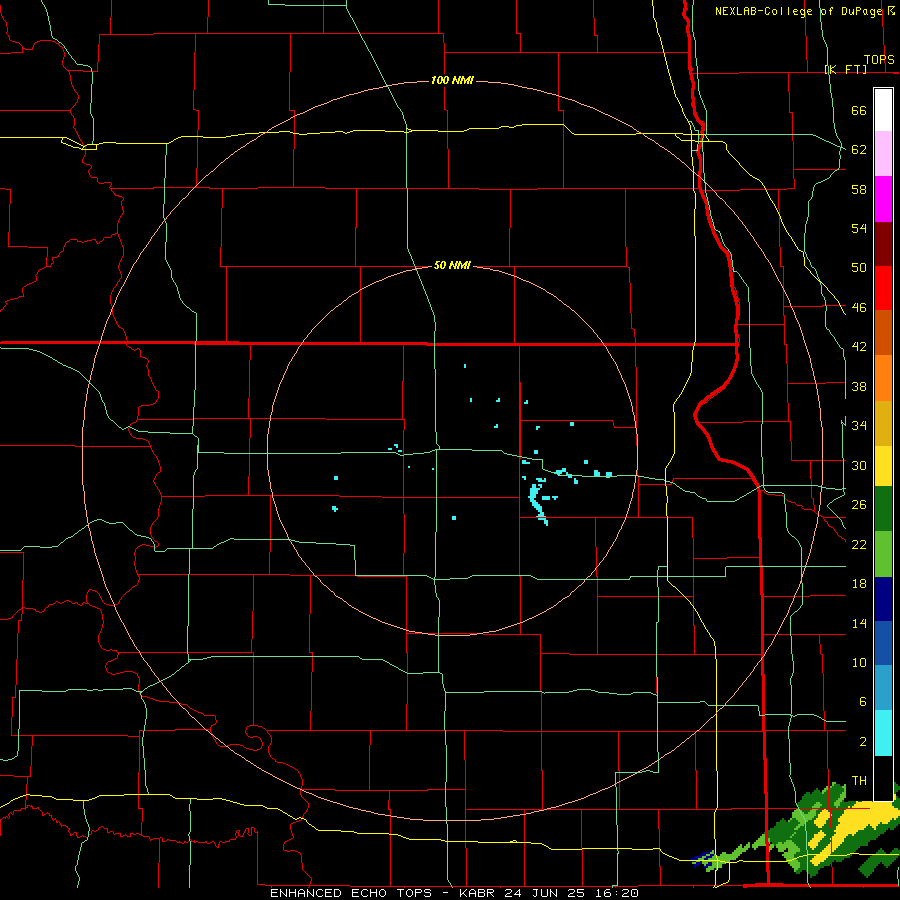Select the bright orange legend swatch

883,378
